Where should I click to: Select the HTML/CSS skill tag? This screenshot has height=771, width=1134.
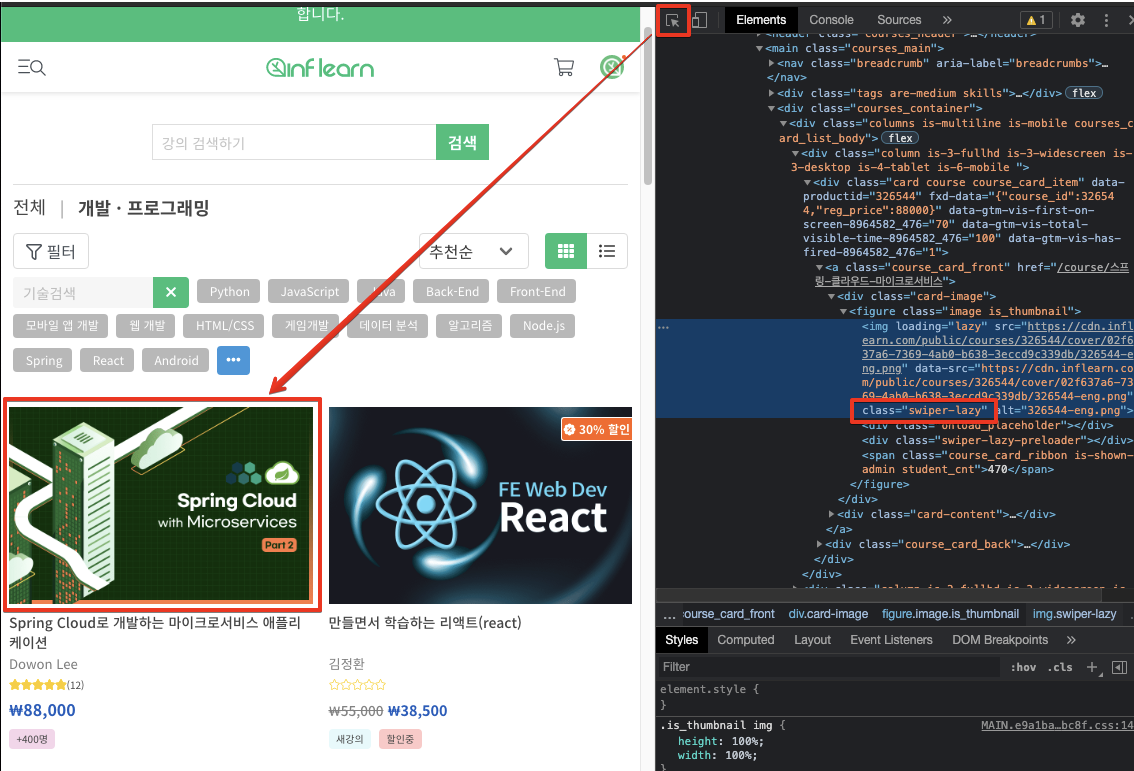[x=224, y=325]
